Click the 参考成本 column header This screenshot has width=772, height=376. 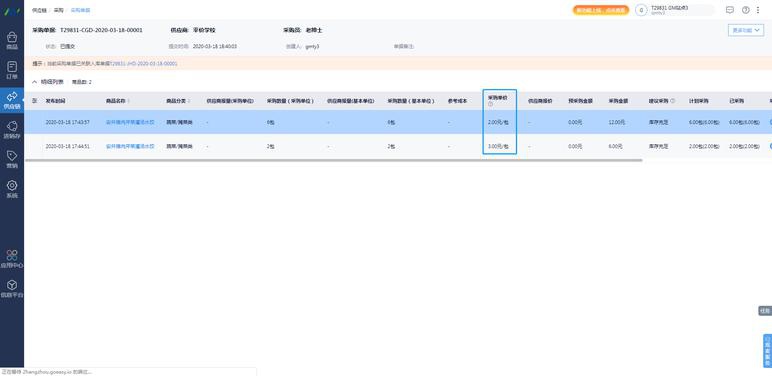[457, 101]
